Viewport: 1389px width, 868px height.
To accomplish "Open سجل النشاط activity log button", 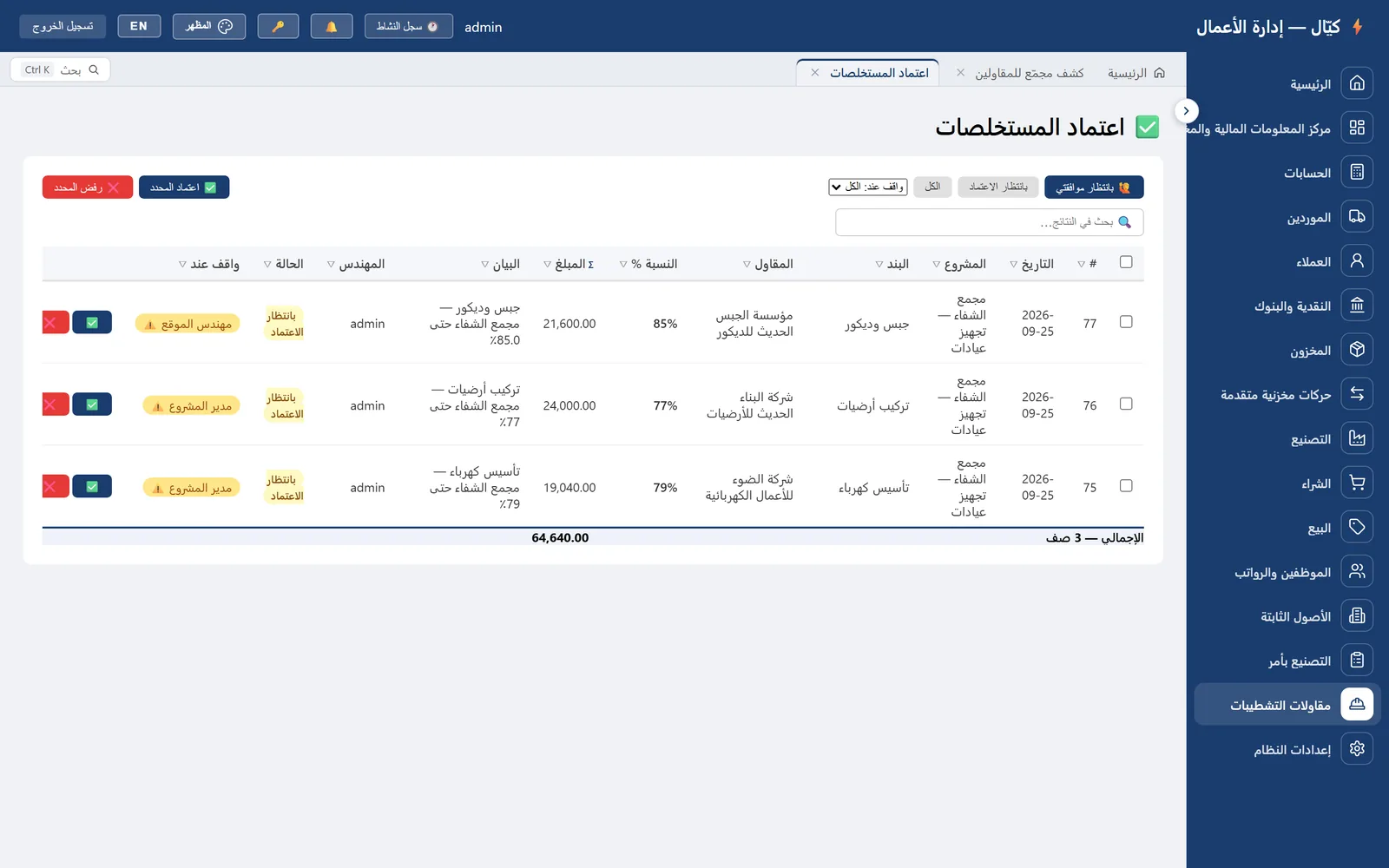I will 408,26.
